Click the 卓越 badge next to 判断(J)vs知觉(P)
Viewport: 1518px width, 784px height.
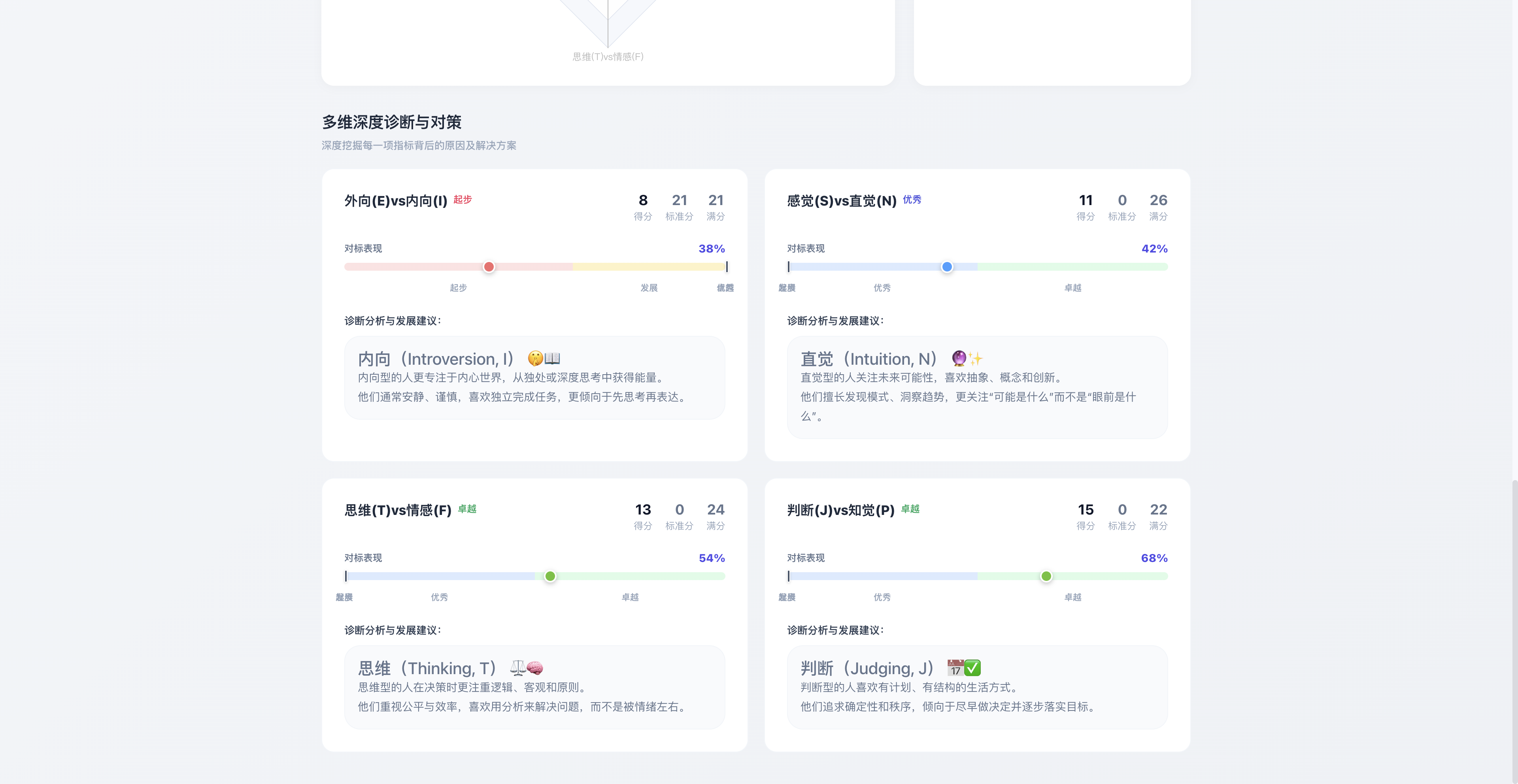(910, 509)
